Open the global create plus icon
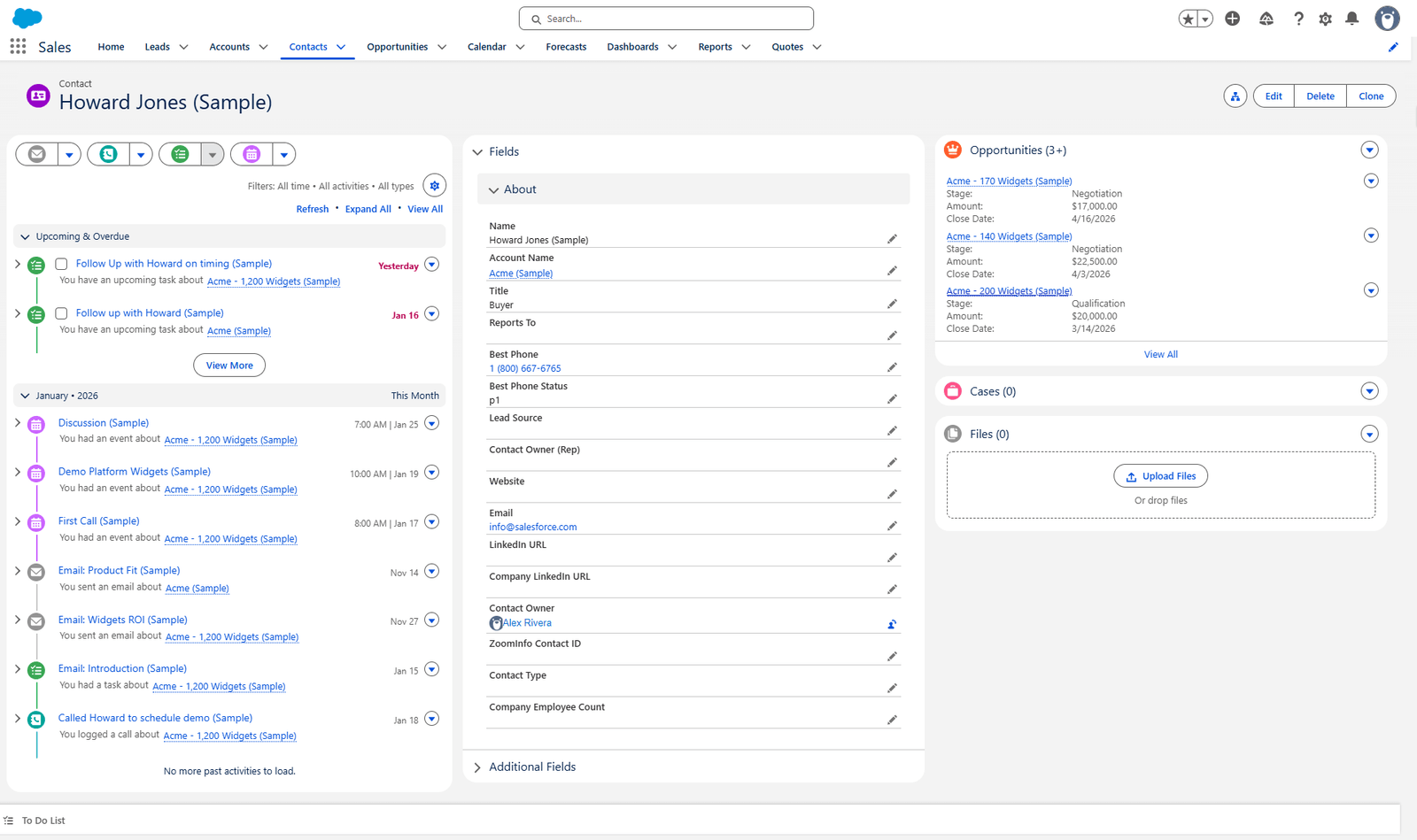1417x840 pixels. tap(1232, 19)
